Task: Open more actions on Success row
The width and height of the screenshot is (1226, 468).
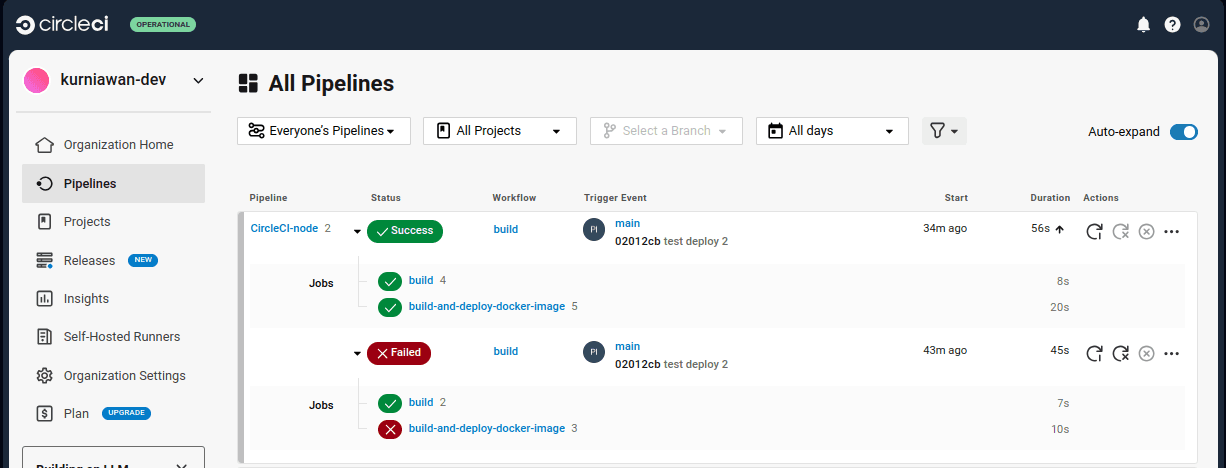Action: 1172,232
